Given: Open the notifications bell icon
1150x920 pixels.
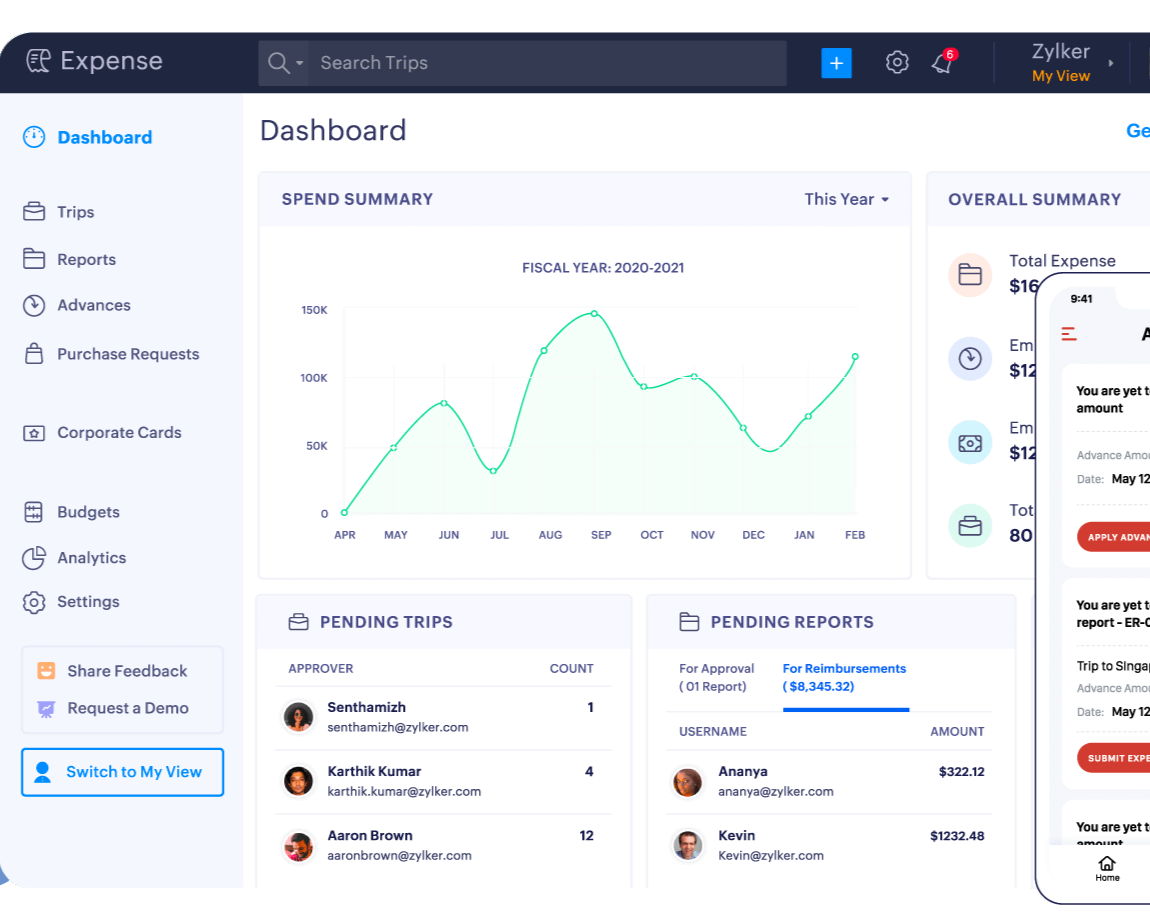Looking at the screenshot, I should 941,63.
